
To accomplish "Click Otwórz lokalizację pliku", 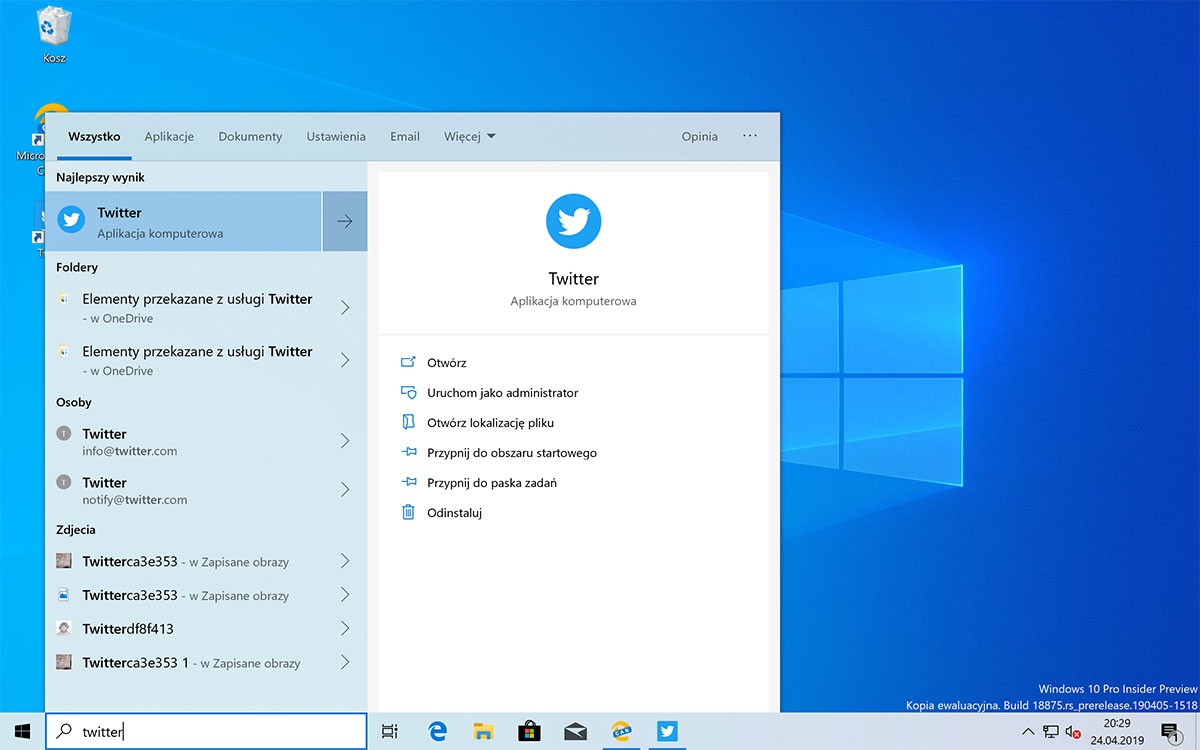I will click(490, 423).
